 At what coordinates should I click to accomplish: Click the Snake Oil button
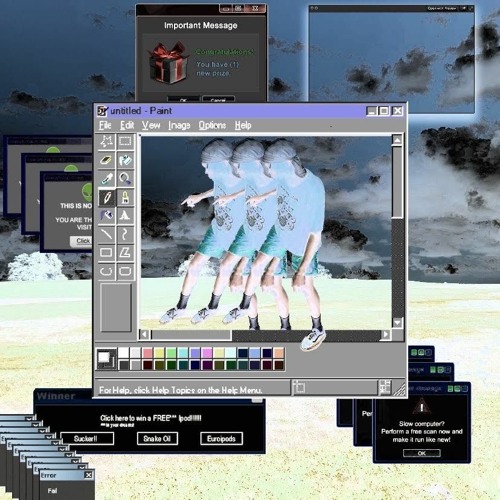coord(157,439)
